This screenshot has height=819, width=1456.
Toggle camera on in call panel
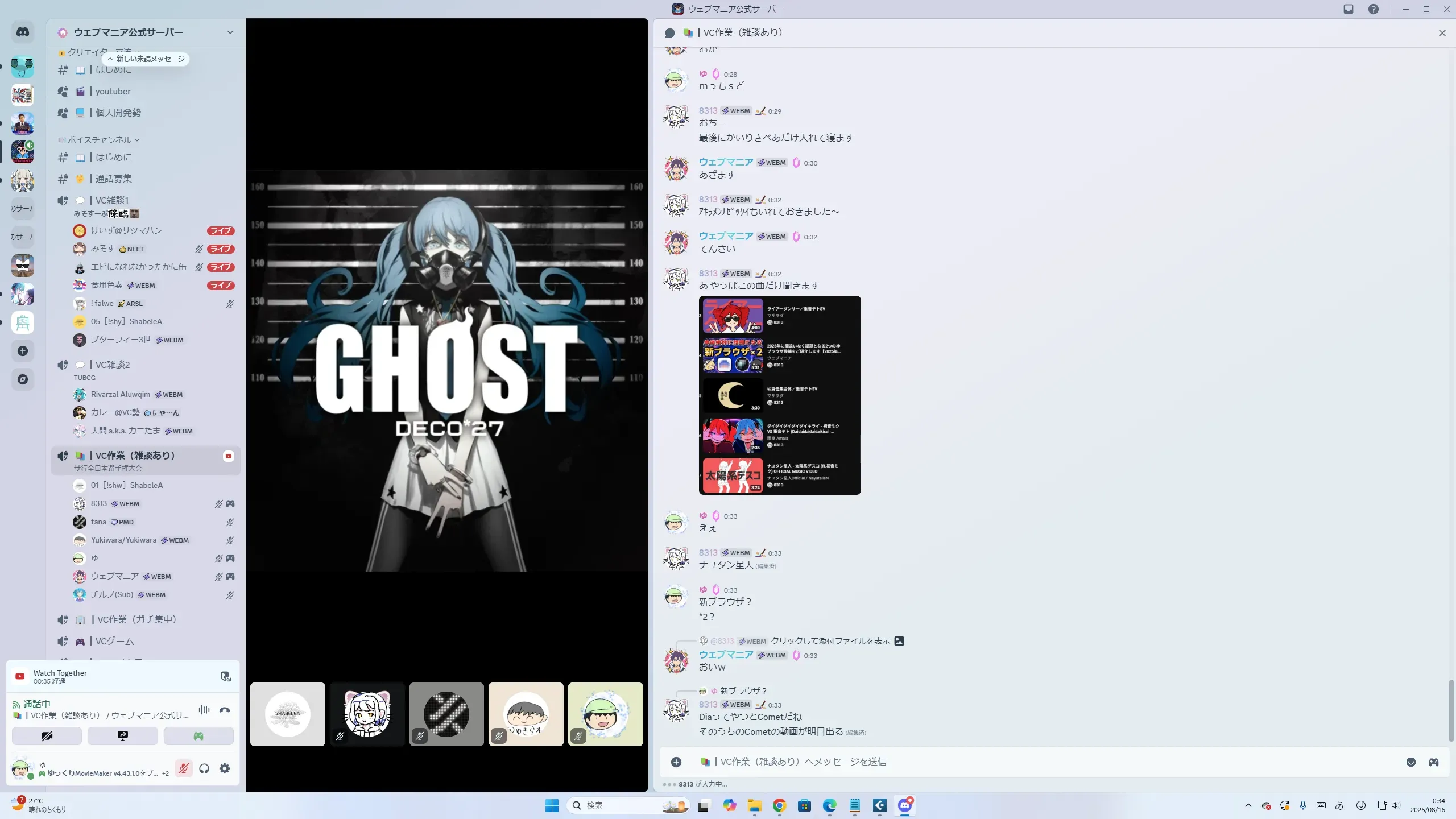[47, 736]
